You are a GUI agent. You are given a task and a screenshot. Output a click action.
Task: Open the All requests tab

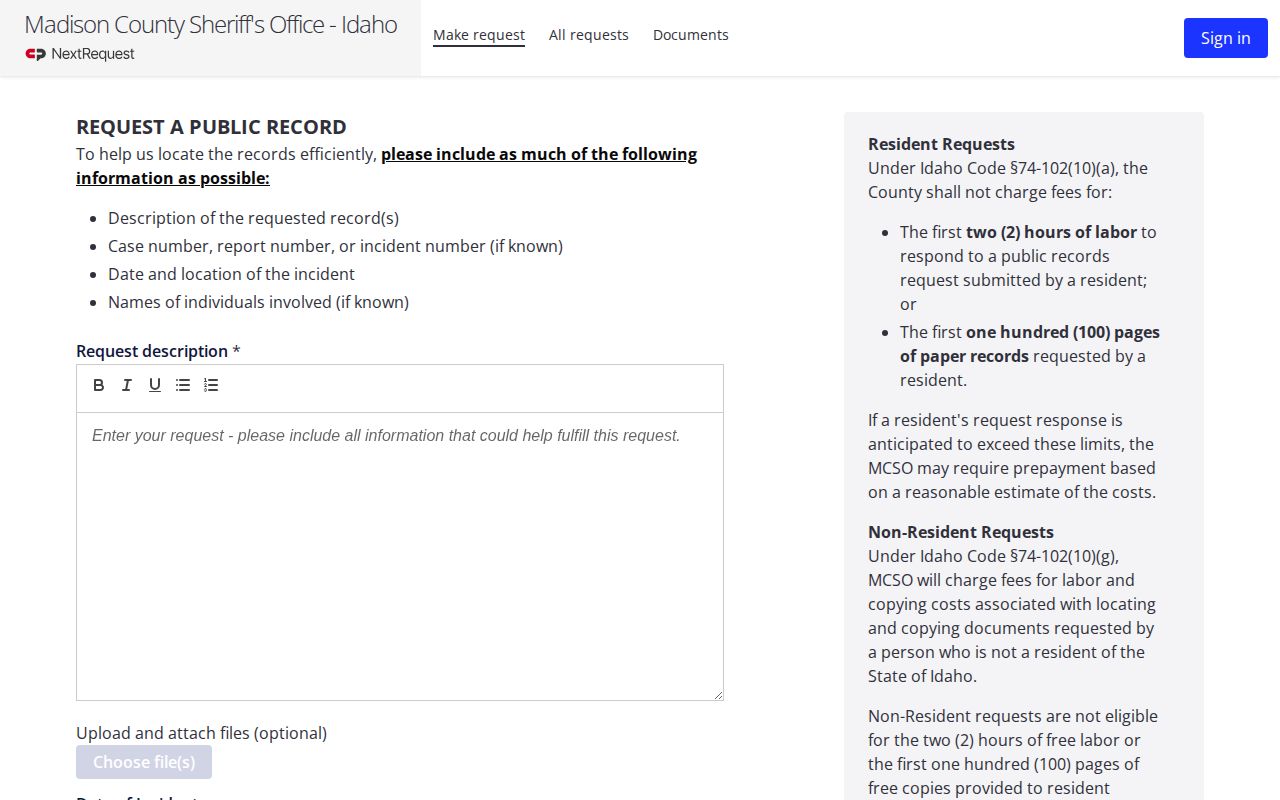coord(589,35)
